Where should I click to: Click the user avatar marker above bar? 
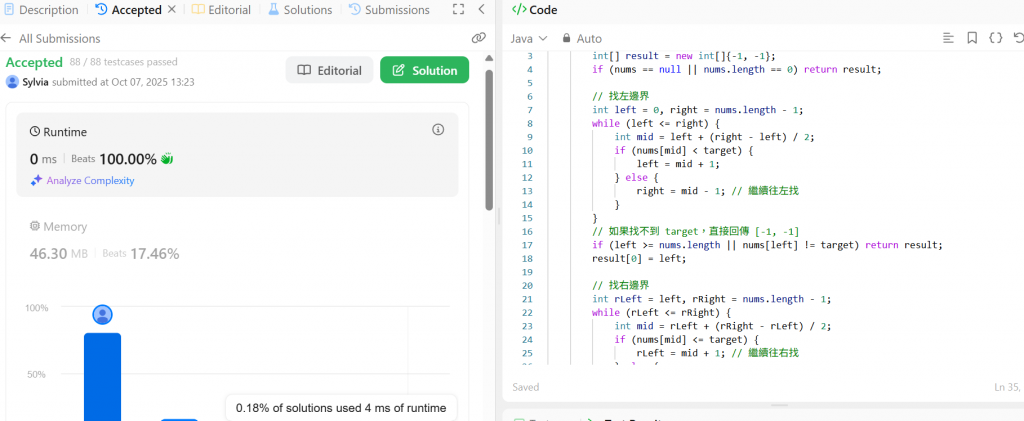click(103, 315)
